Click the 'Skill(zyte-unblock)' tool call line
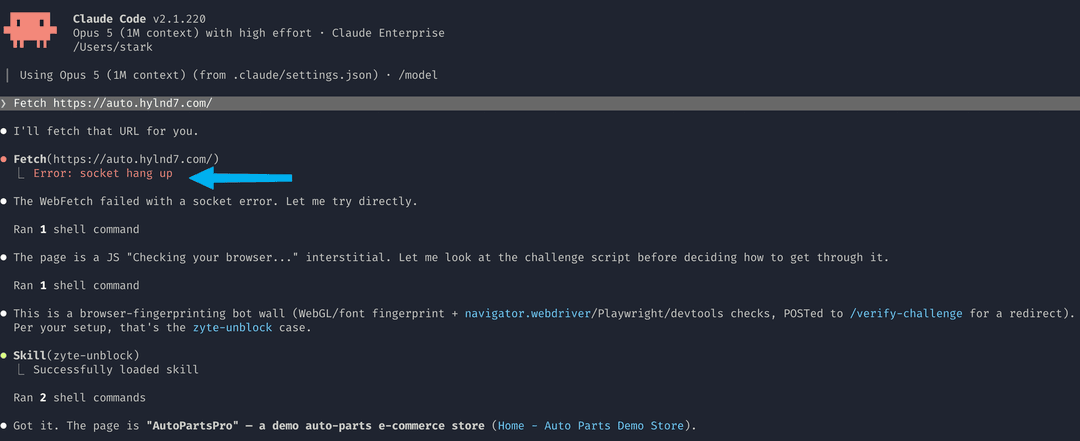Screen dimensions: 1080x441 [76, 356]
